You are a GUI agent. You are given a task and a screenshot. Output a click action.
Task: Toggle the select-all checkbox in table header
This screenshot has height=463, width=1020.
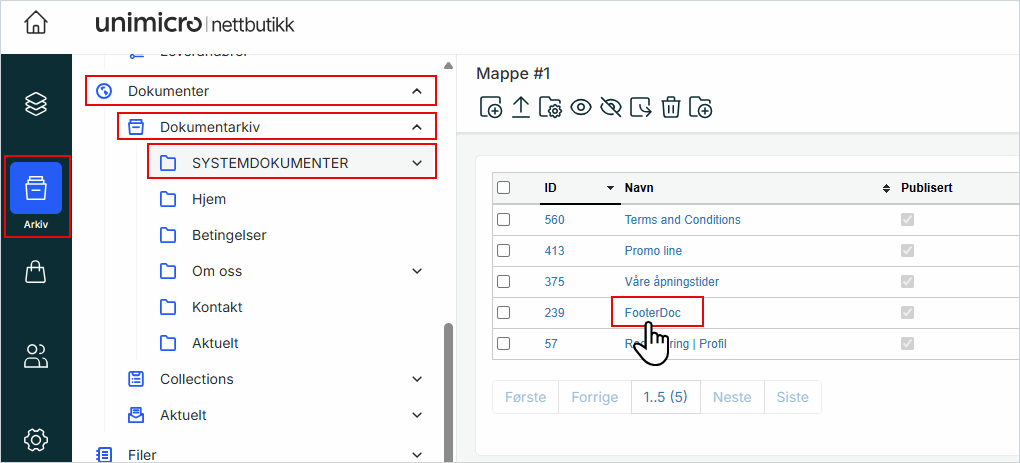pos(504,188)
